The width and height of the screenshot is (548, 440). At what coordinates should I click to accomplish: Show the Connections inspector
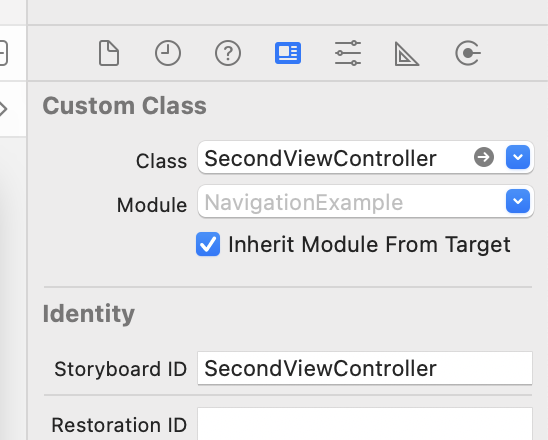468,53
